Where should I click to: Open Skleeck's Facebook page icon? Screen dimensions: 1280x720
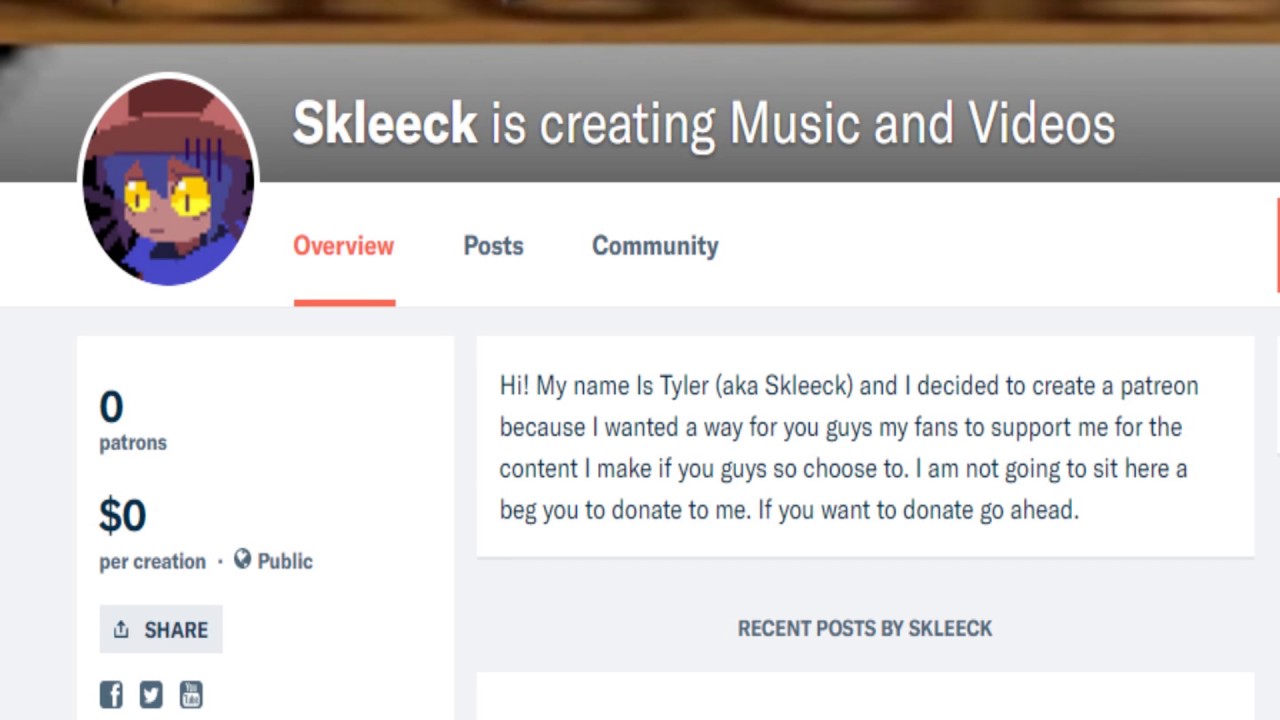click(111, 694)
